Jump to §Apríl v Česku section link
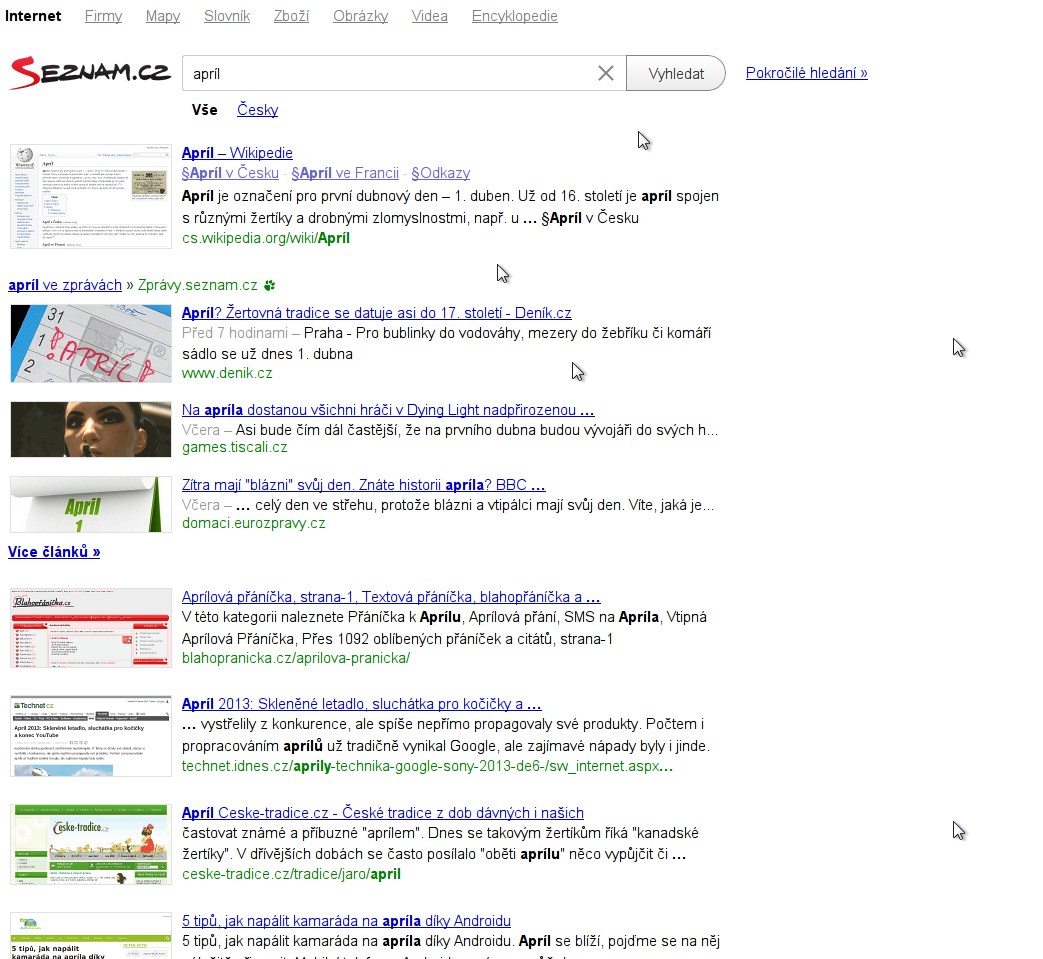Viewport: 1043px width, 959px height. 230,173
